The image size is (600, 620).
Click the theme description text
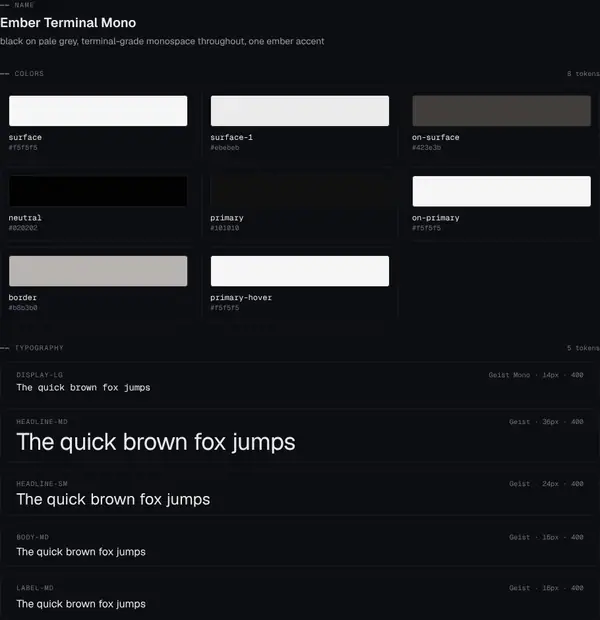162,41
